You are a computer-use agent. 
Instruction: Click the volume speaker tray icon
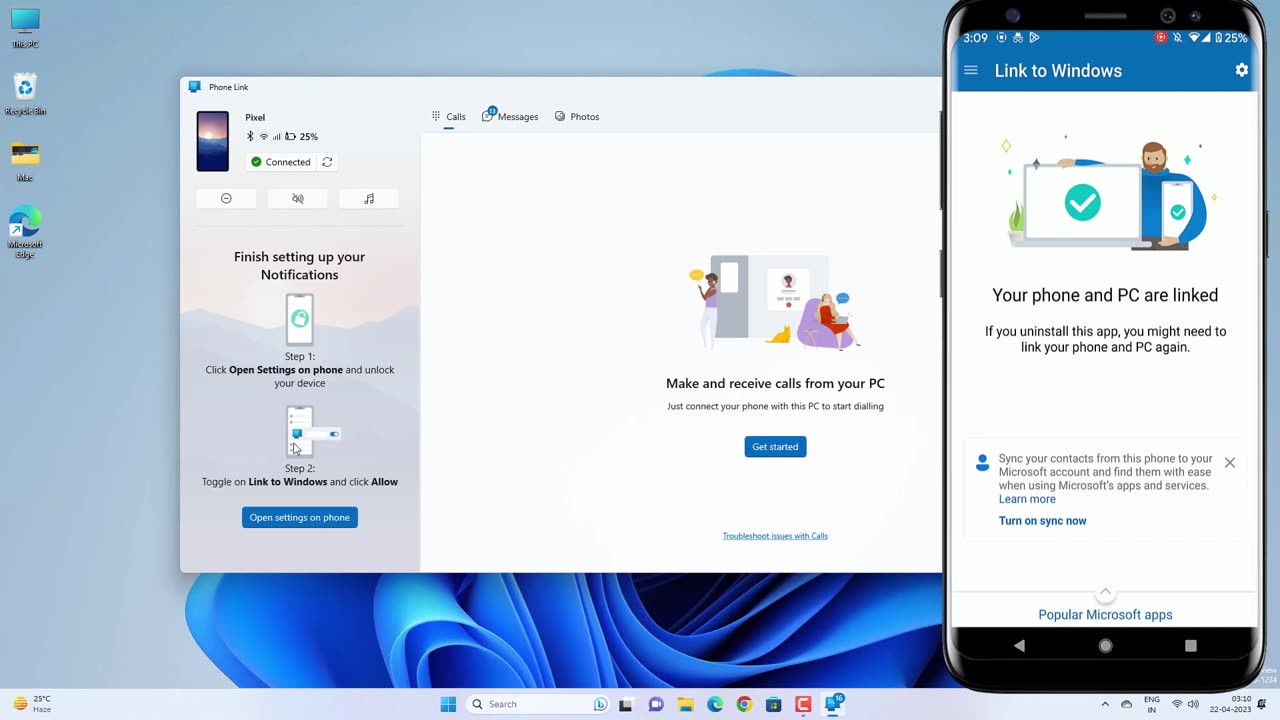pyautogui.click(x=1194, y=704)
